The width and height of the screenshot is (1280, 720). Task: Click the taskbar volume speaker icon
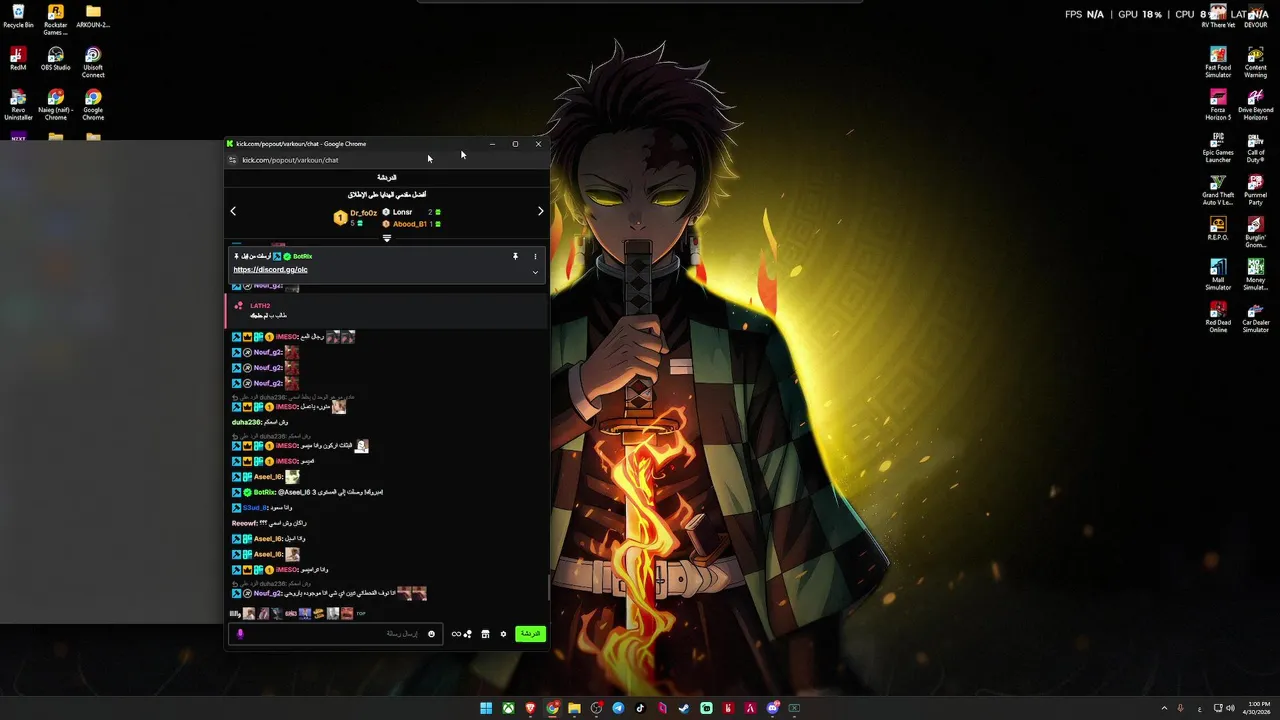tap(1230, 708)
